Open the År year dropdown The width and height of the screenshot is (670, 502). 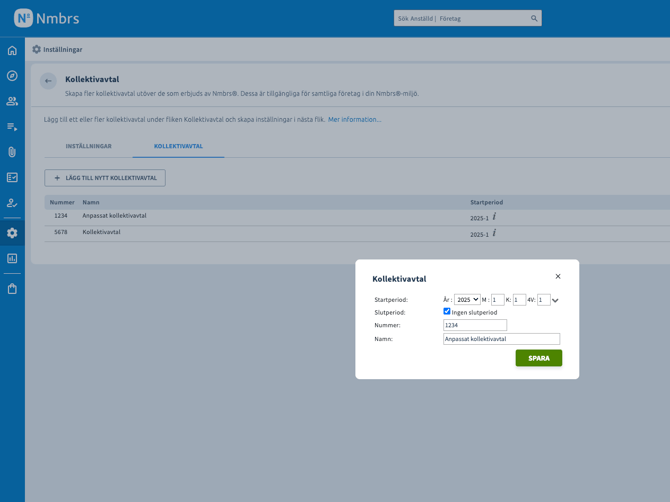click(x=467, y=300)
